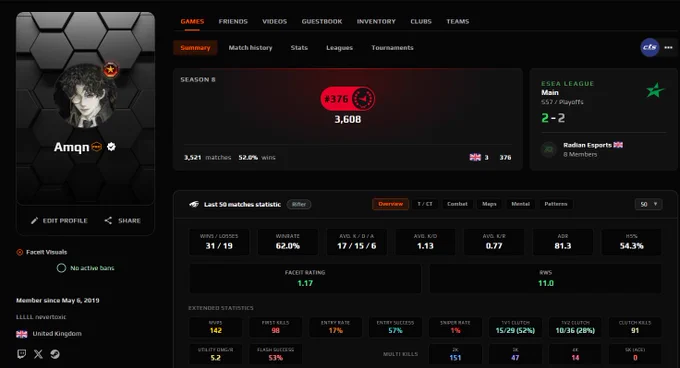Open the three-dot more options menu
680x368 pixels.
[668, 47]
